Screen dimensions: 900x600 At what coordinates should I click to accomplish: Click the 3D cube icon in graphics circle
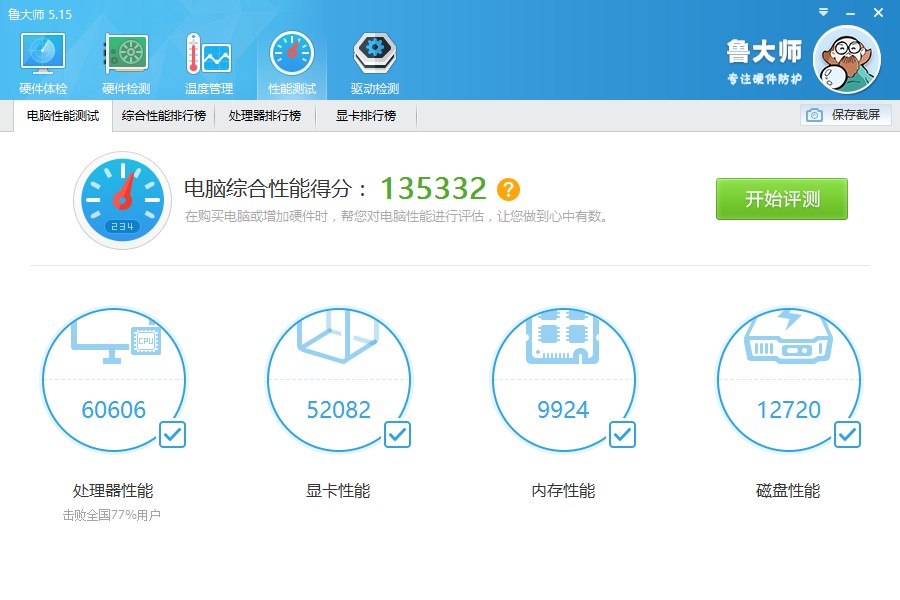(338, 336)
